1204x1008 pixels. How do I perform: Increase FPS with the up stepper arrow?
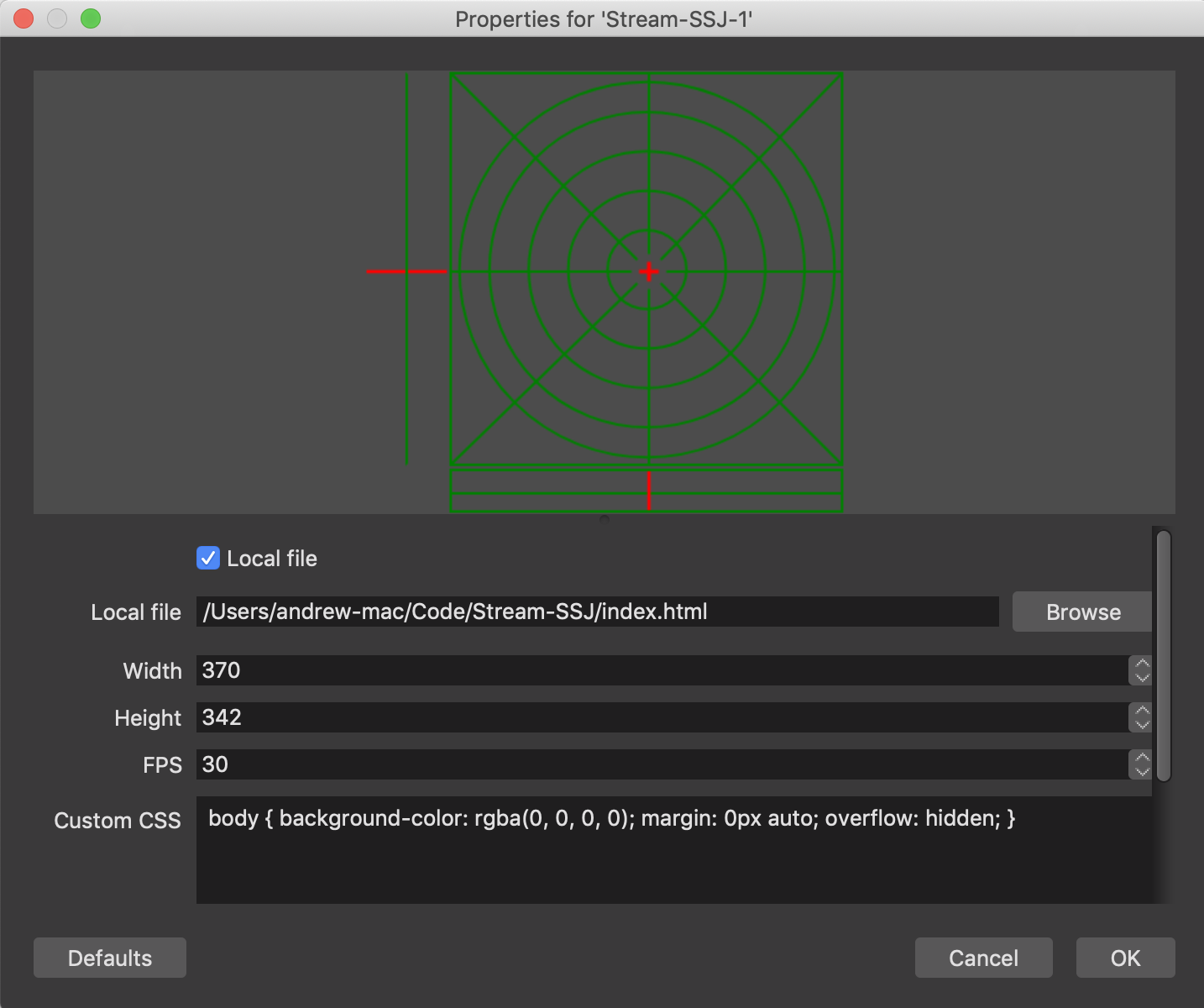1142,758
